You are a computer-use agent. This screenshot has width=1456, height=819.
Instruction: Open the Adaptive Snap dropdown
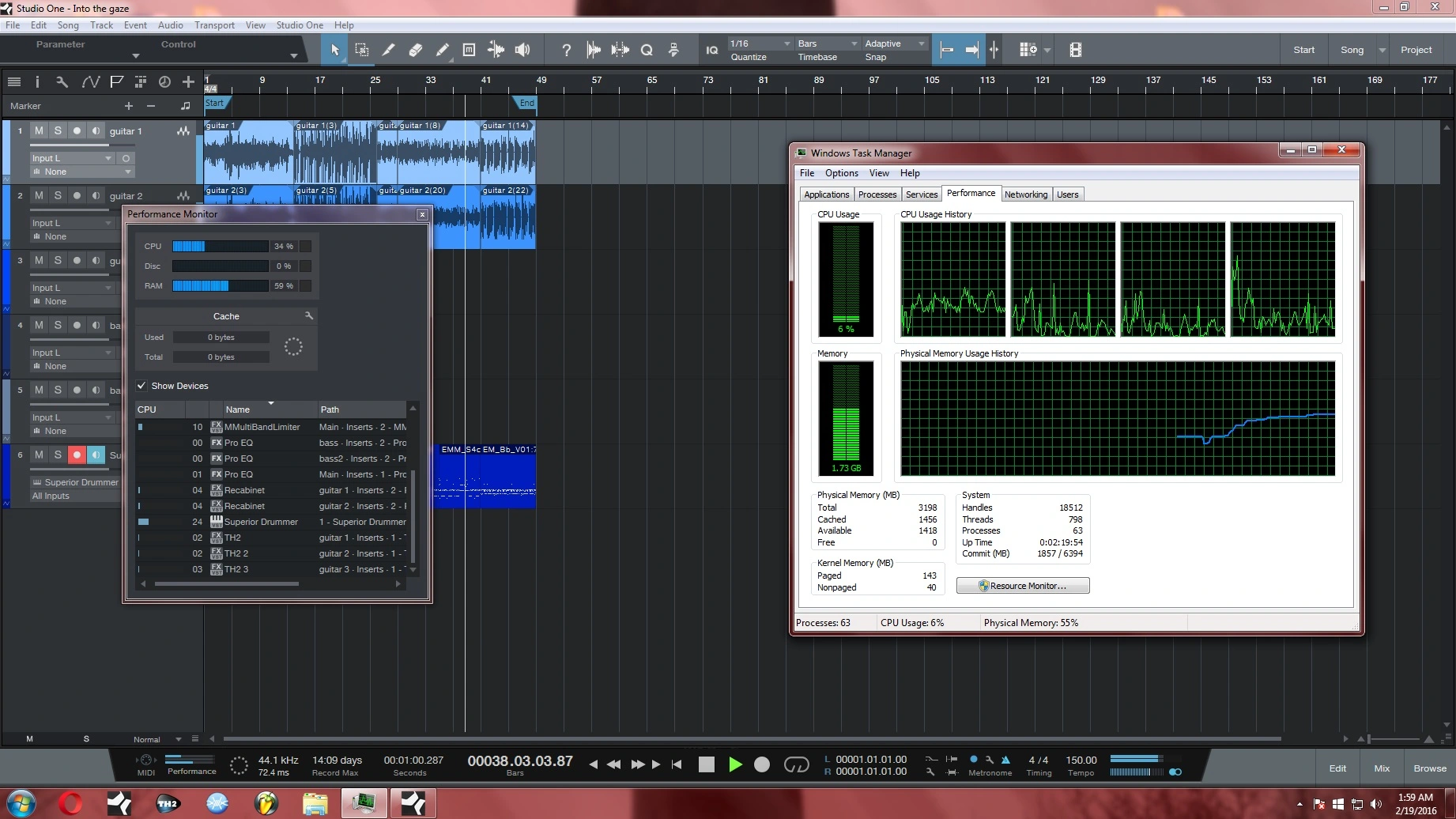tap(895, 43)
